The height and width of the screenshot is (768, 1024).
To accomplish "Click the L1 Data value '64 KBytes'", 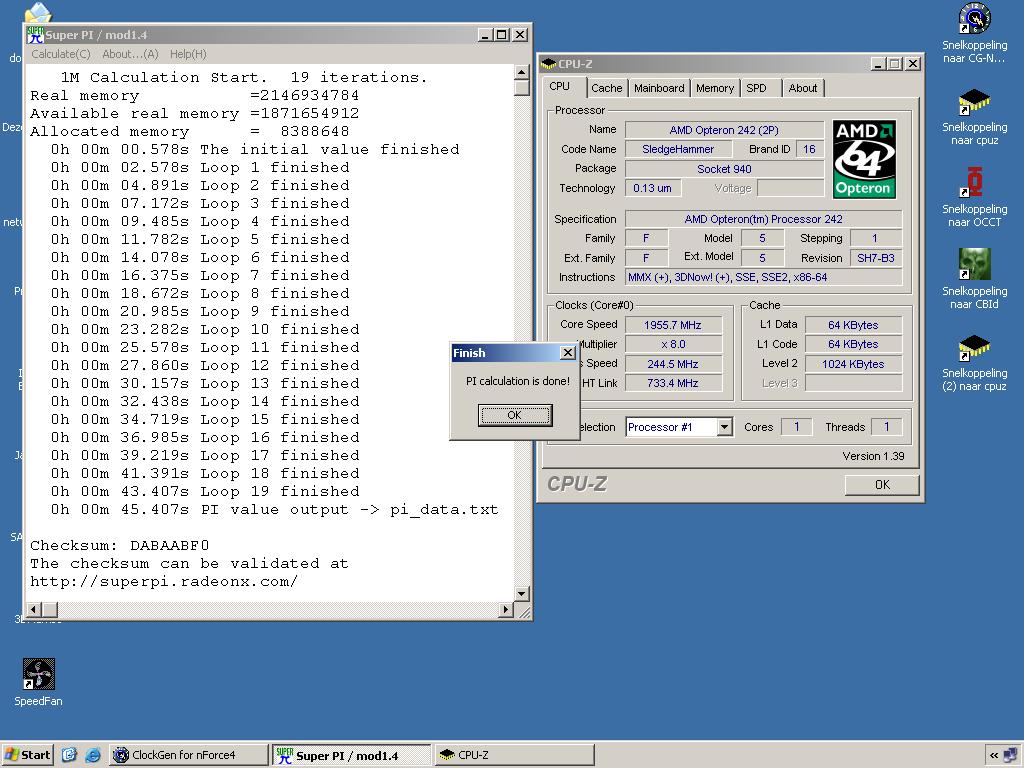I will [853, 325].
